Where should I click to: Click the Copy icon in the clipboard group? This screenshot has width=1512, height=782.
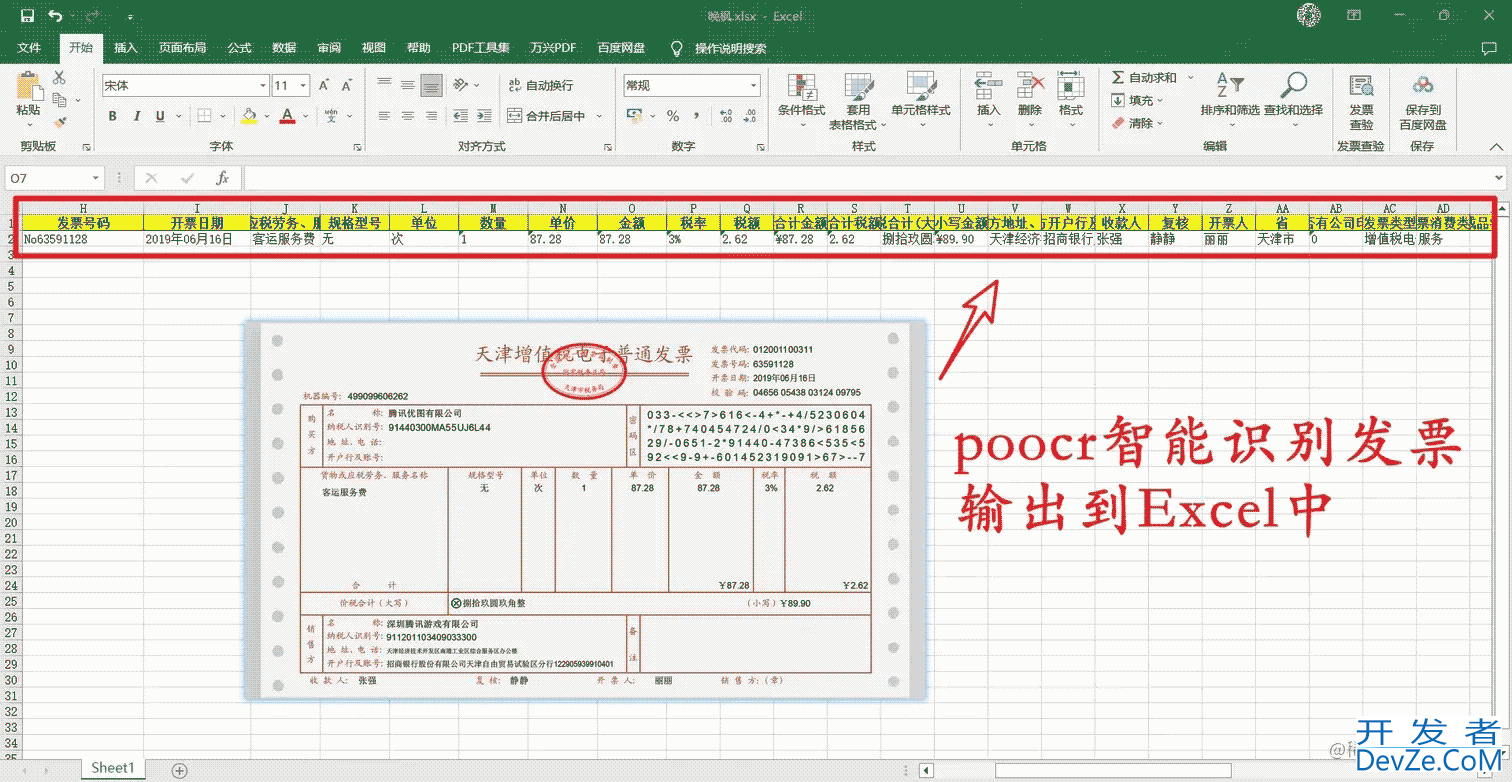59,100
